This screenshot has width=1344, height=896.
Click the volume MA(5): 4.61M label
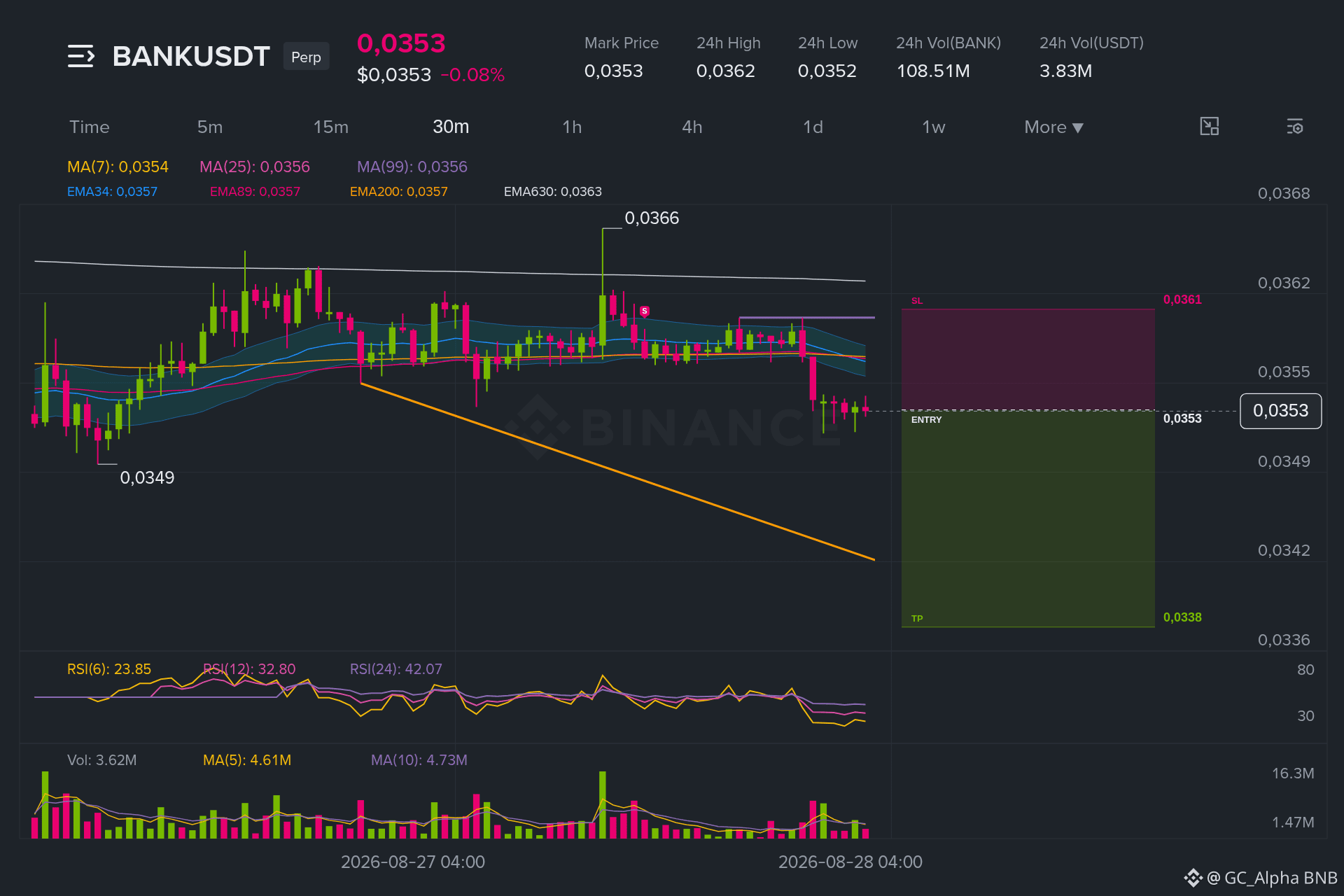pyautogui.click(x=247, y=760)
